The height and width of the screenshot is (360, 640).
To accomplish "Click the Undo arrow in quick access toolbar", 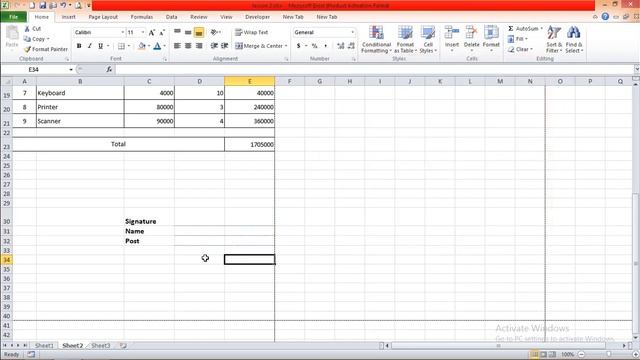I will [63, 5].
